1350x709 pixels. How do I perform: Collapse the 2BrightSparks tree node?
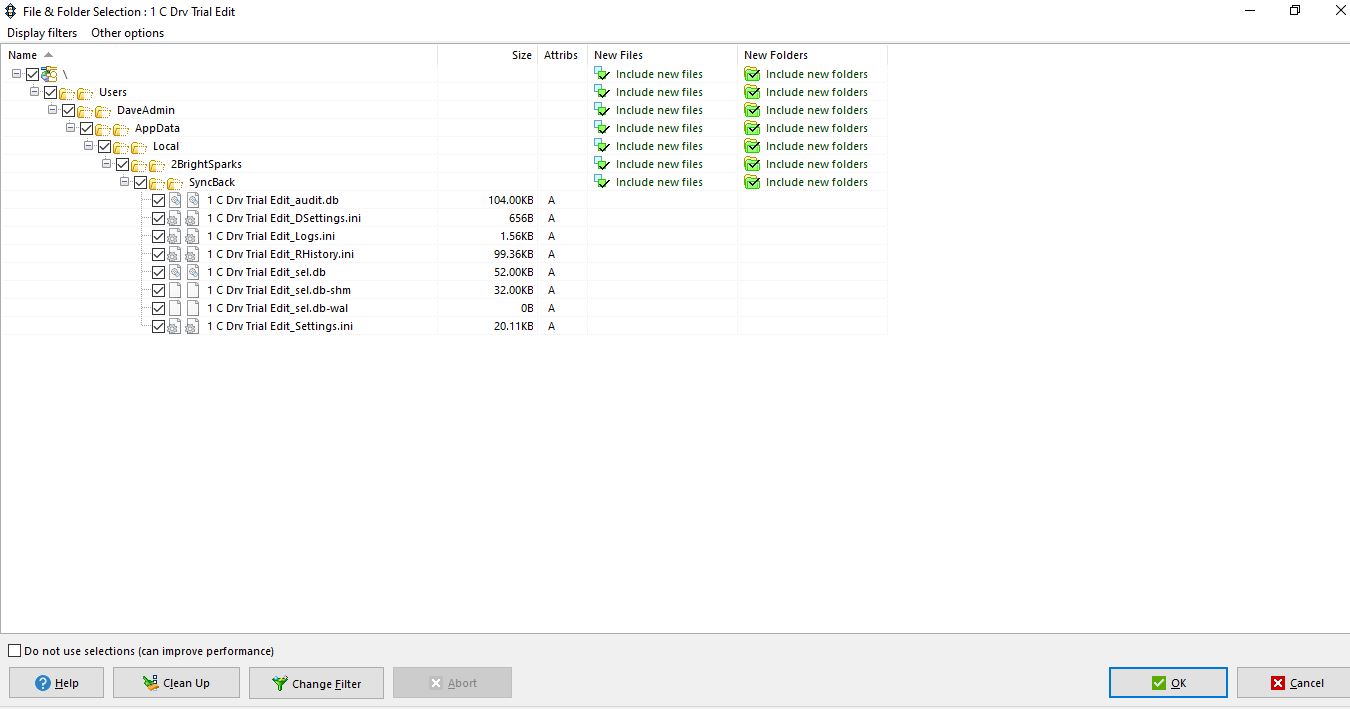pos(107,164)
